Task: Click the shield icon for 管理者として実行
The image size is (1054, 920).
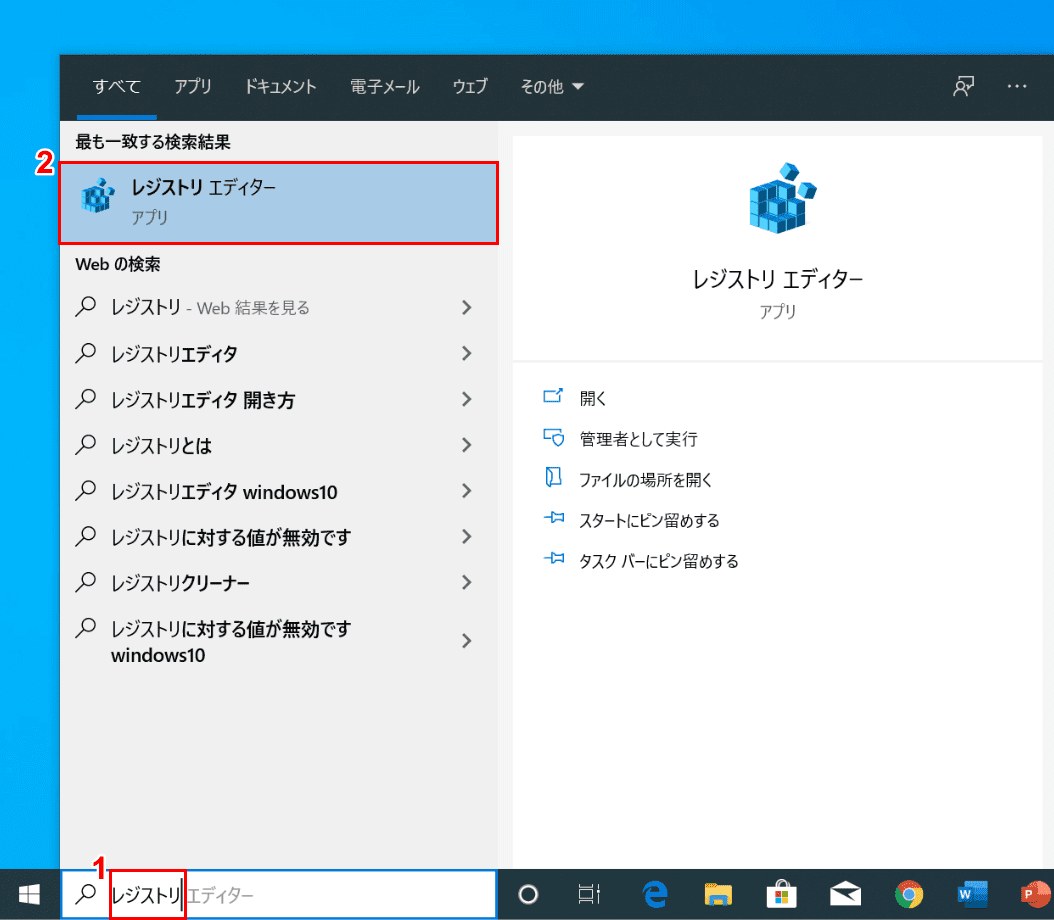Action: tap(553, 437)
